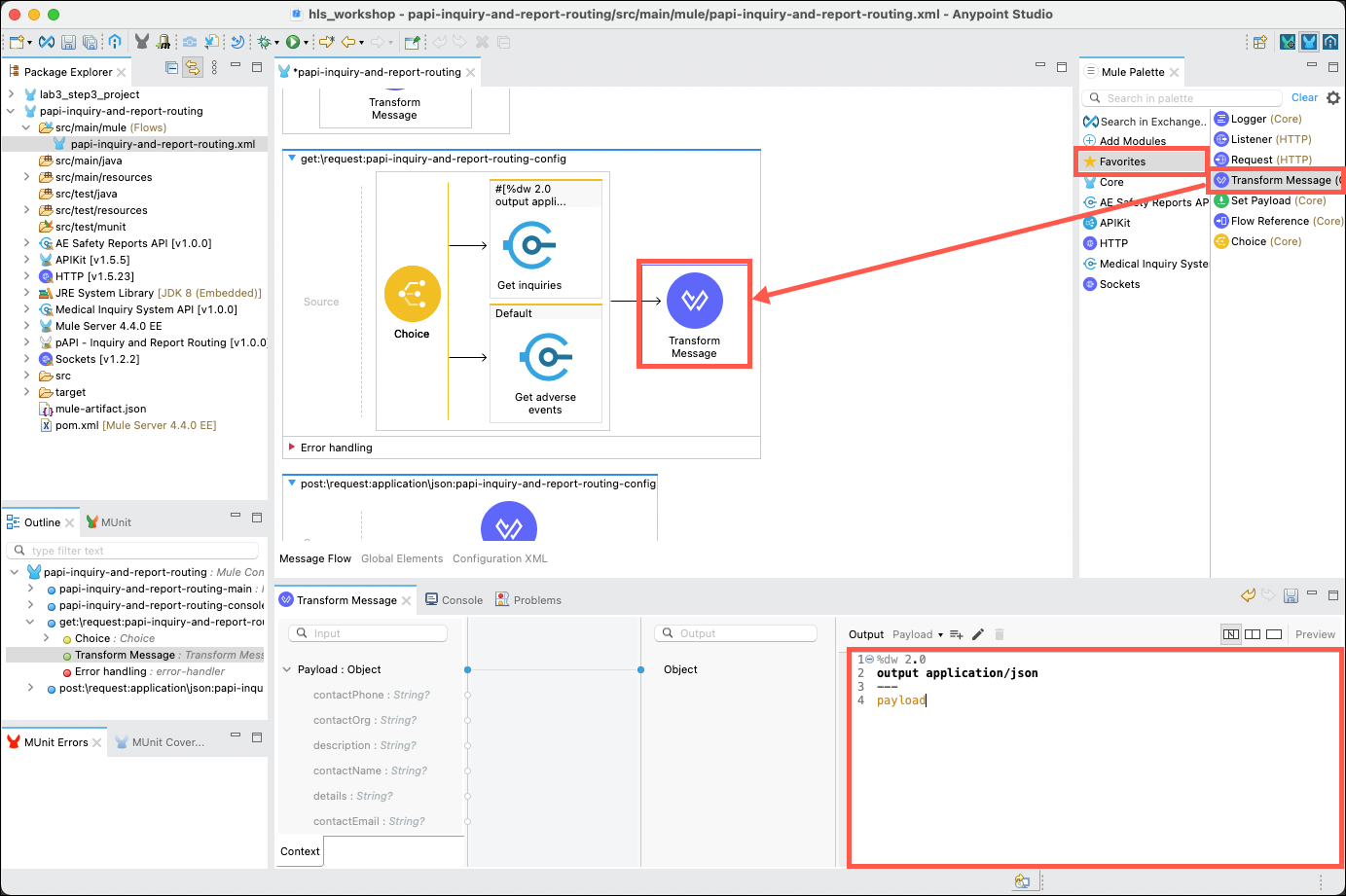Screen dimensions: 1346x896
Task: Click the new item wizard icon
Action: click(x=17, y=42)
